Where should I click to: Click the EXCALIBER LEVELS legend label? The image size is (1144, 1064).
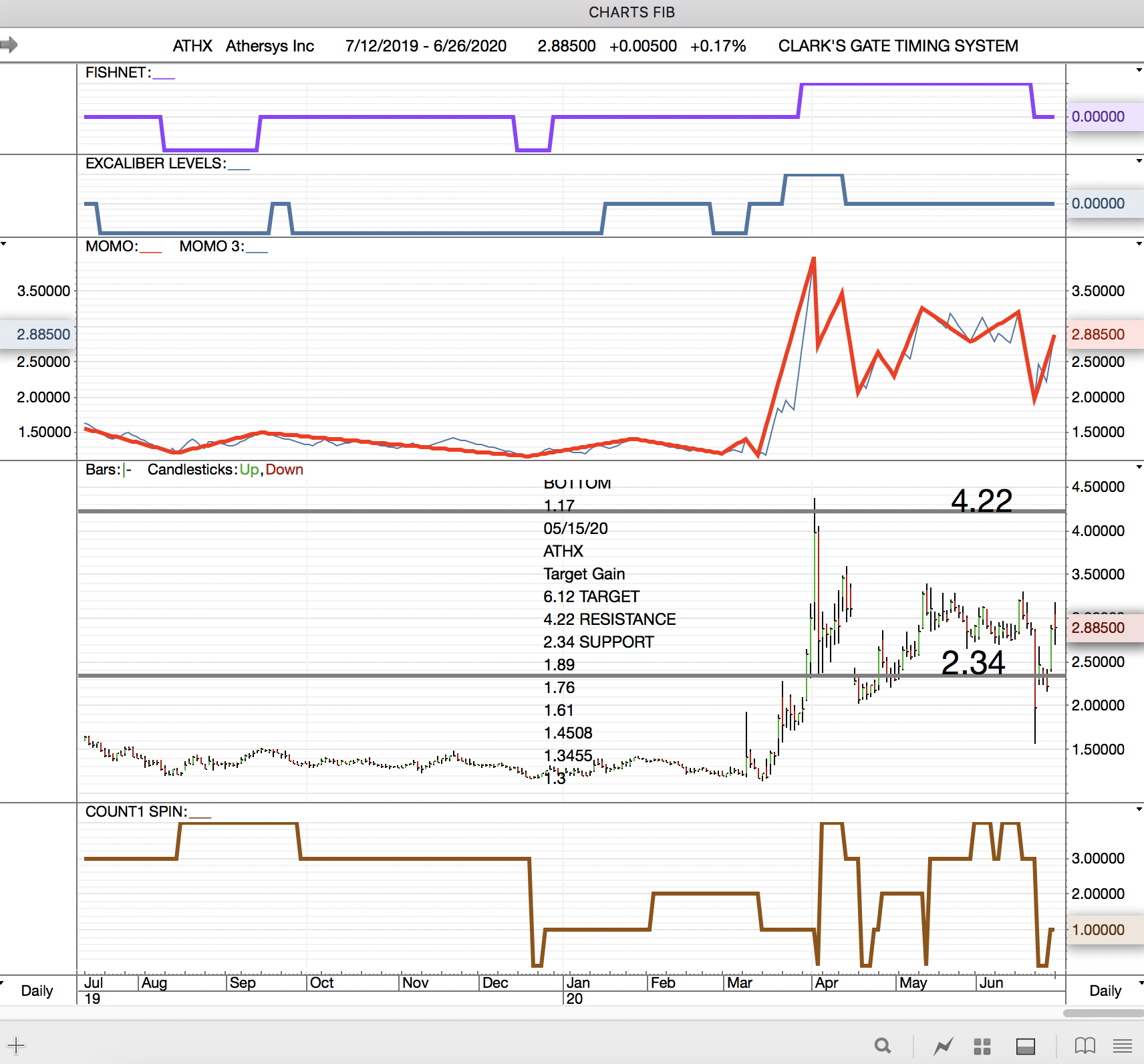(156, 163)
